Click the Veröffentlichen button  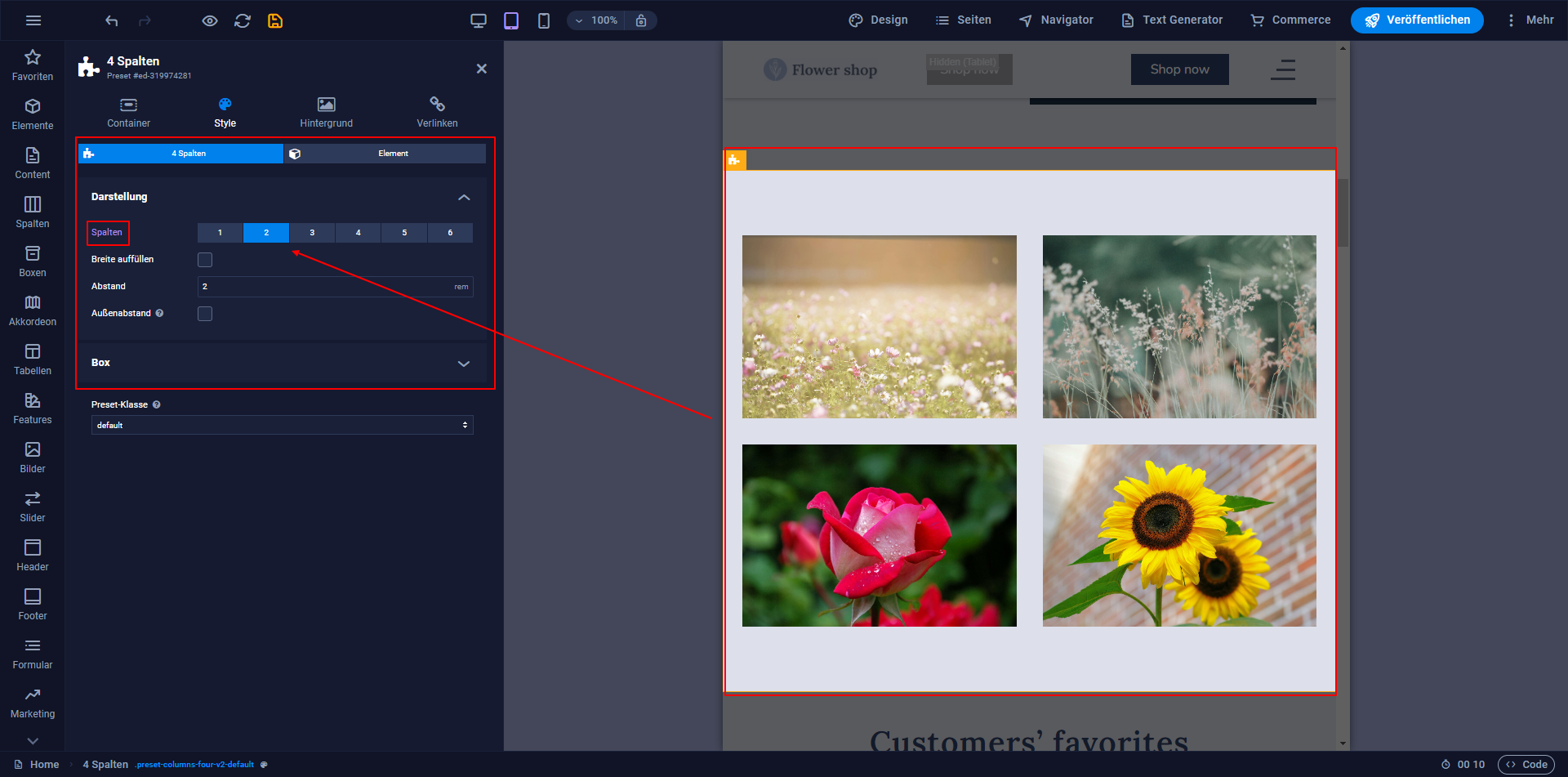tap(1417, 20)
